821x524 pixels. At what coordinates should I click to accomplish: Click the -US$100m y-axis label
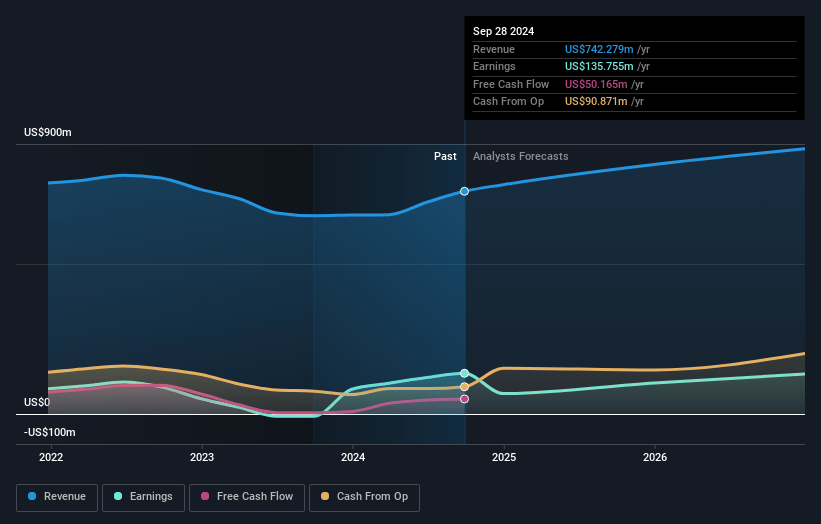(50, 432)
